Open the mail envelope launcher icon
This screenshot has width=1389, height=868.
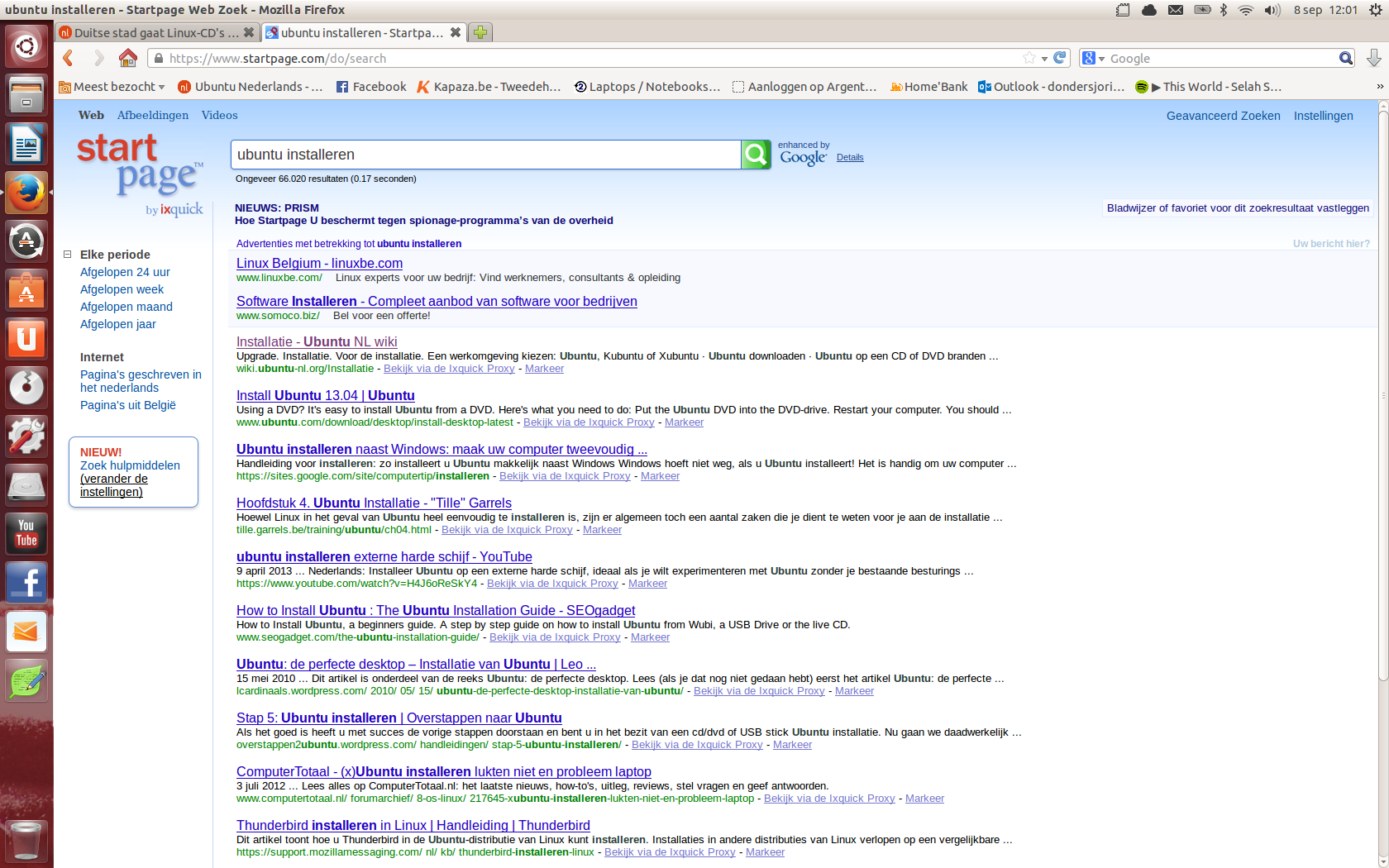[26, 632]
